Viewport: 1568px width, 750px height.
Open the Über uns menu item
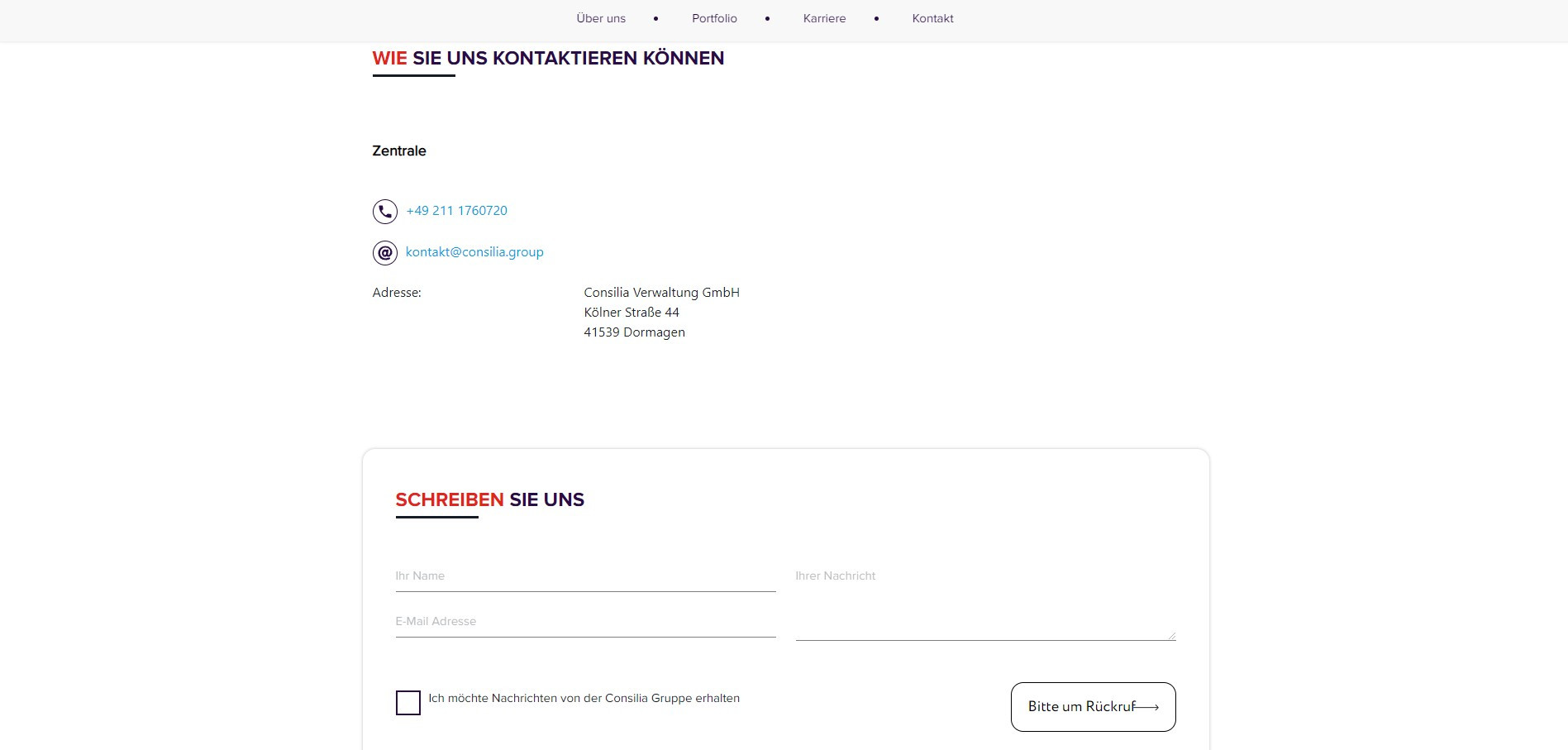click(601, 18)
